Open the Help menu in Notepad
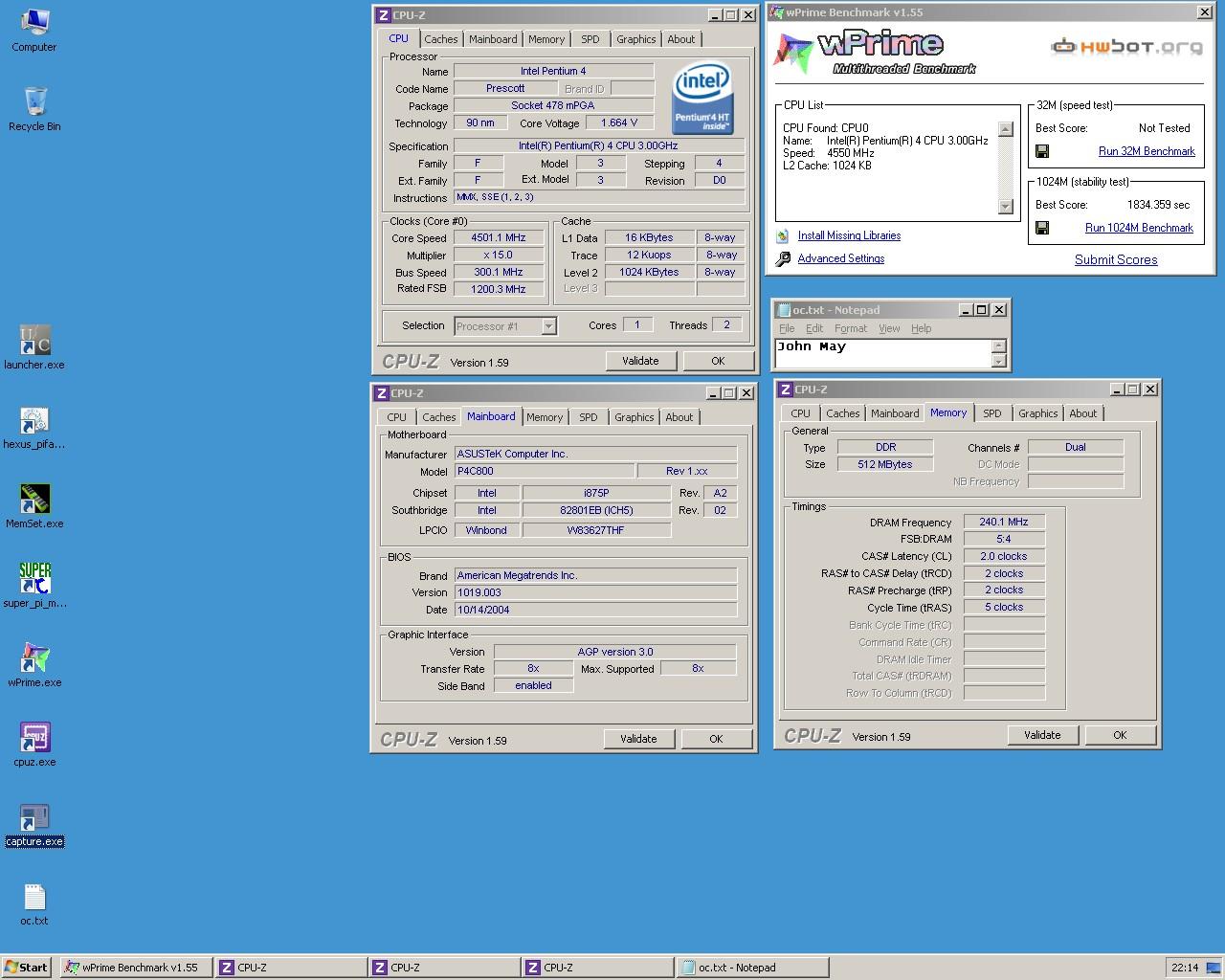 [x=921, y=328]
